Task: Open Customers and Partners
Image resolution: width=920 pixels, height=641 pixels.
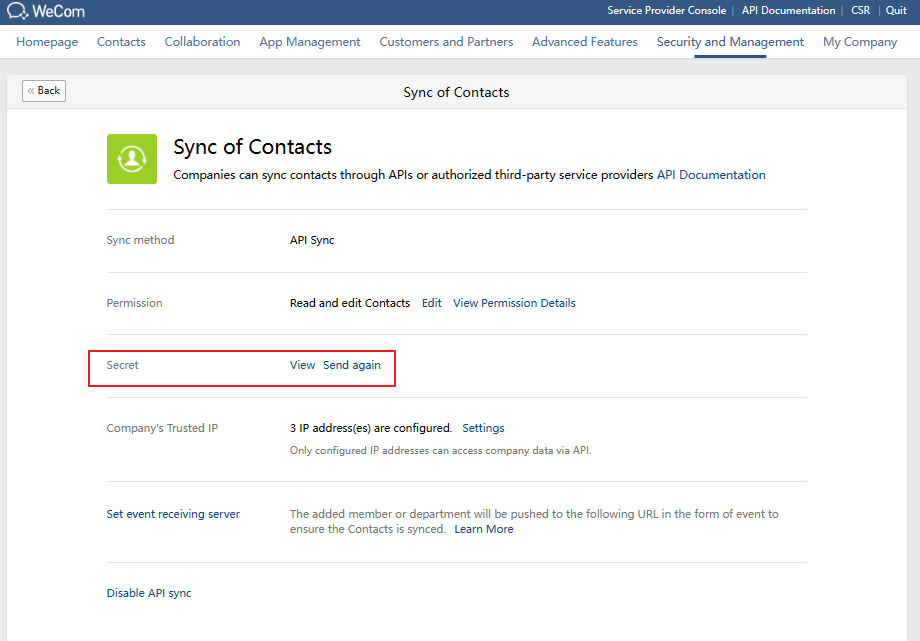Action: click(x=446, y=42)
